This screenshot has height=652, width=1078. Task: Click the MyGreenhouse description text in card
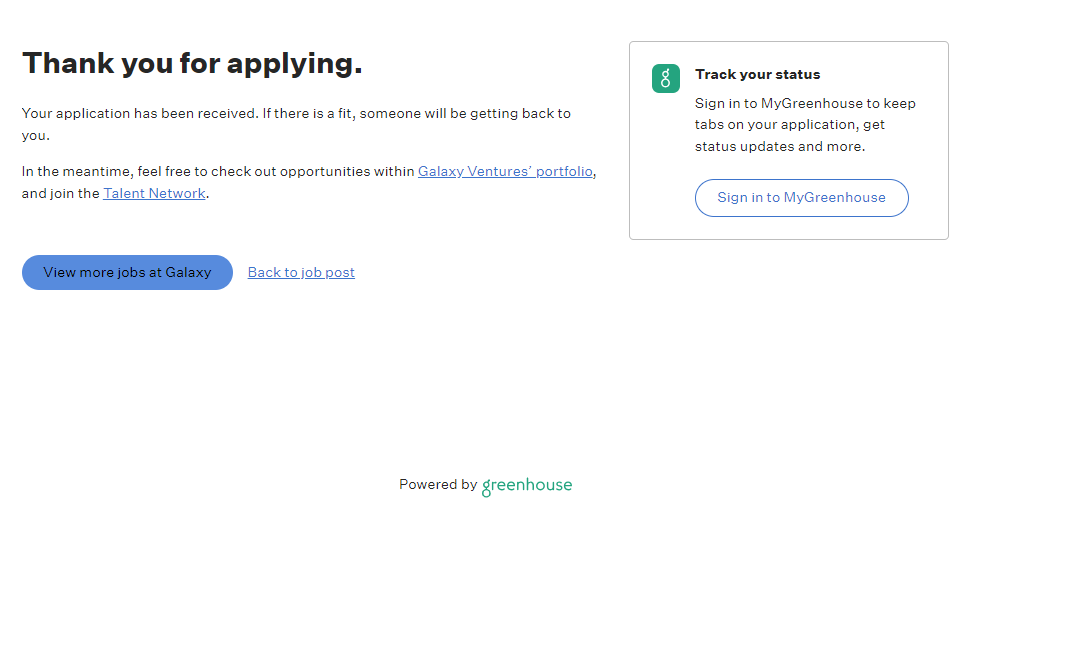pos(805,103)
